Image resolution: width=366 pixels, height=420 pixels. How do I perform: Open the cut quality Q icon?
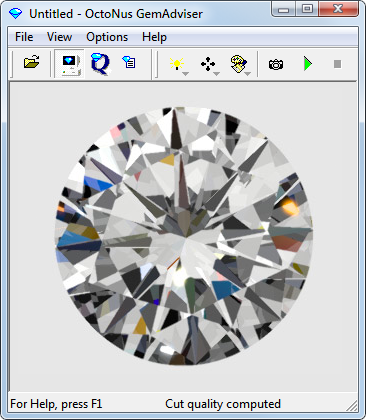pyautogui.click(x=100, y=63)
